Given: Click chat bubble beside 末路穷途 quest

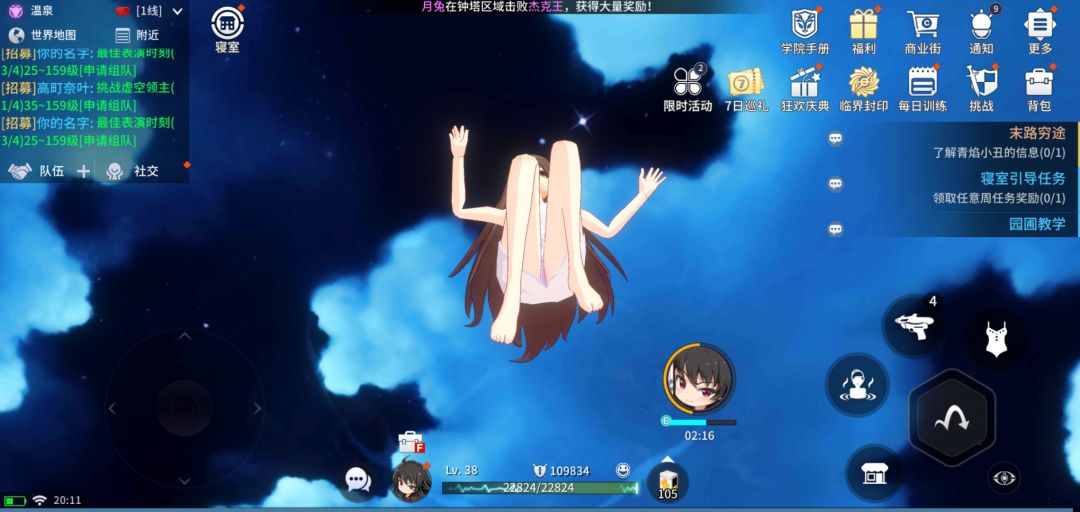Looking at the screenshot, I should point(835,139).
